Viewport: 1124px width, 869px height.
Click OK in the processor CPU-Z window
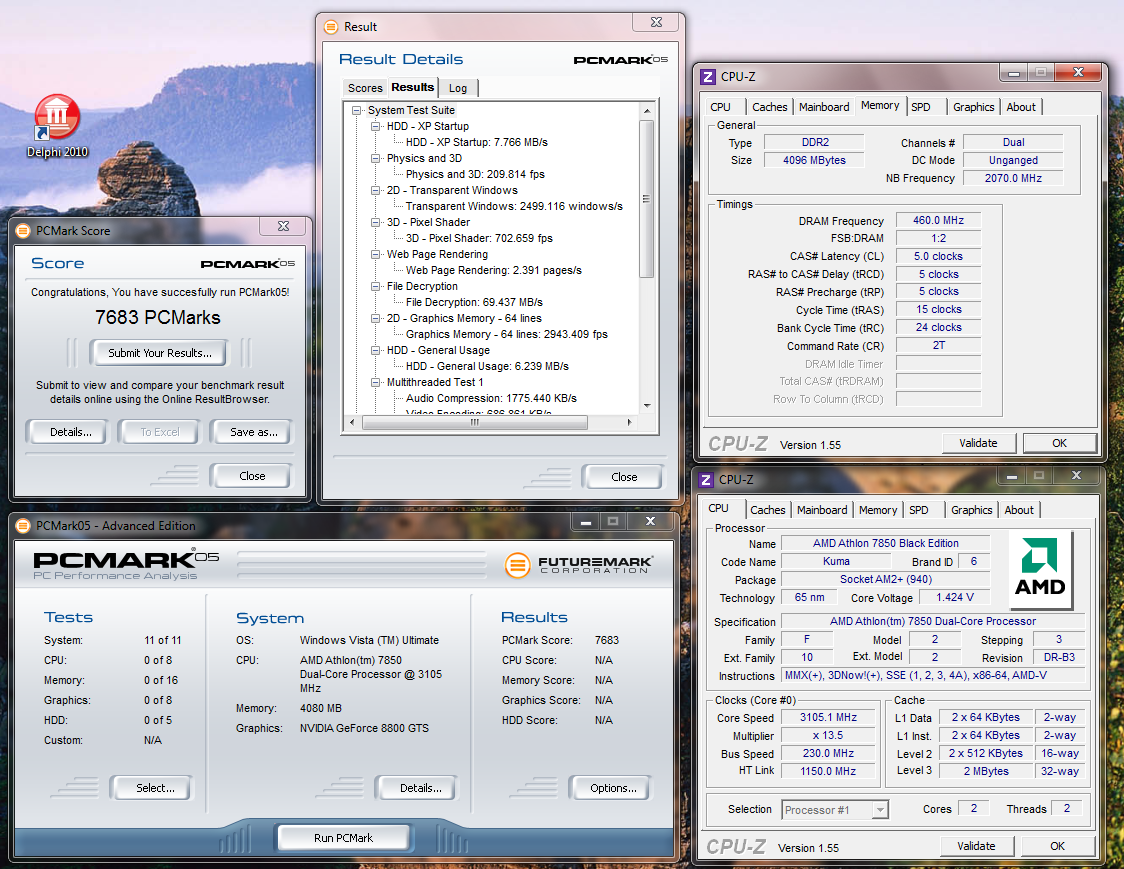point(1057,847)
